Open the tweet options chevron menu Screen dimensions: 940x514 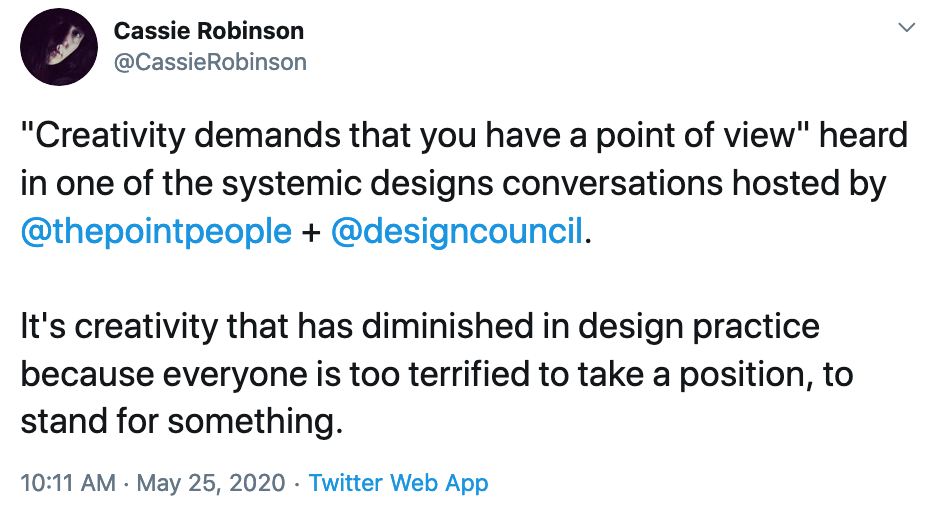click(x=907, y=29)
